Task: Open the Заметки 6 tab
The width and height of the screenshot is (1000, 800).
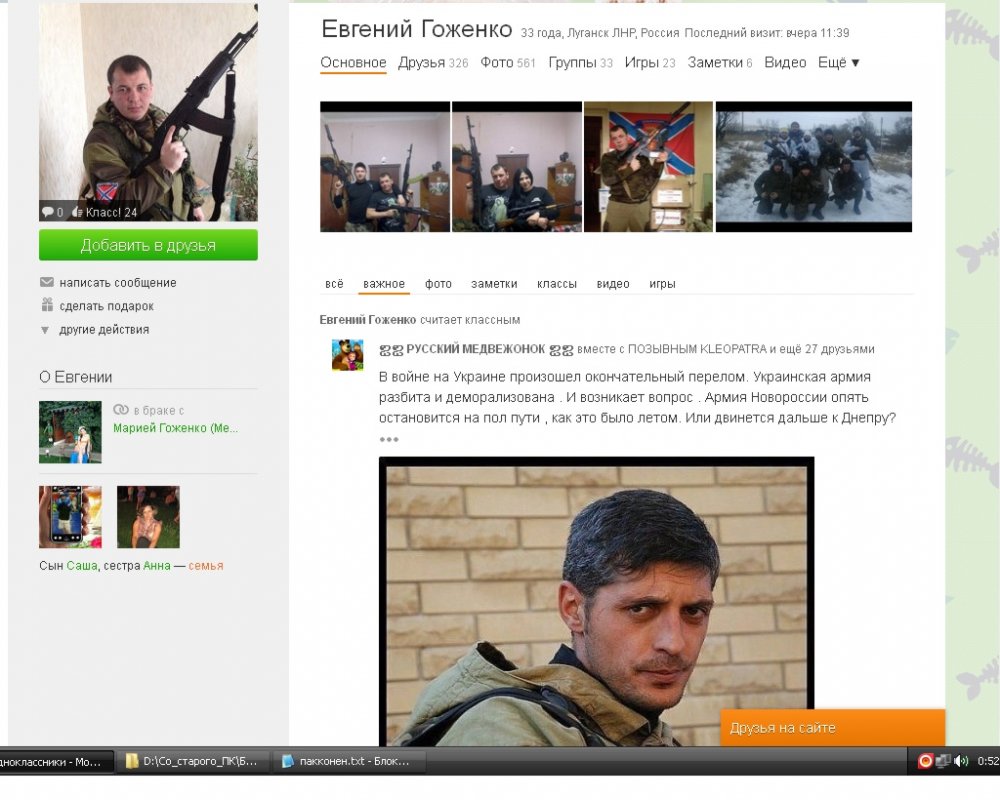Action: (719, 63)
